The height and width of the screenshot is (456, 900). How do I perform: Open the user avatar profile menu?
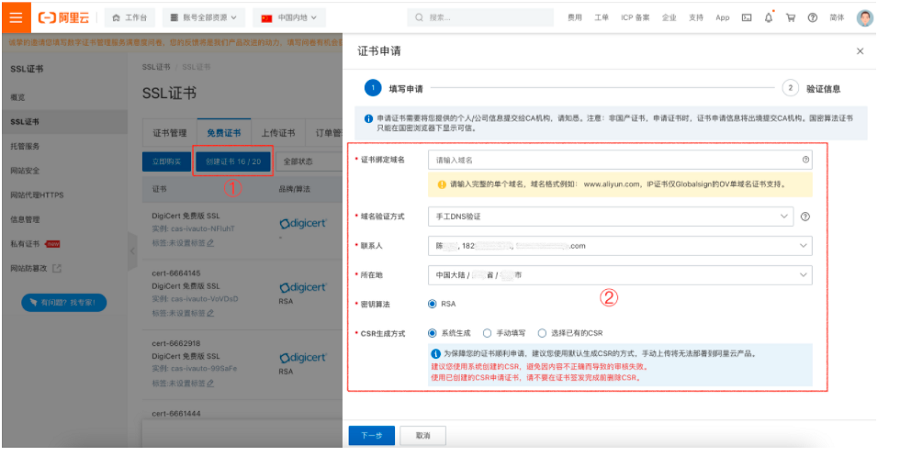click(x=864, y=18)
